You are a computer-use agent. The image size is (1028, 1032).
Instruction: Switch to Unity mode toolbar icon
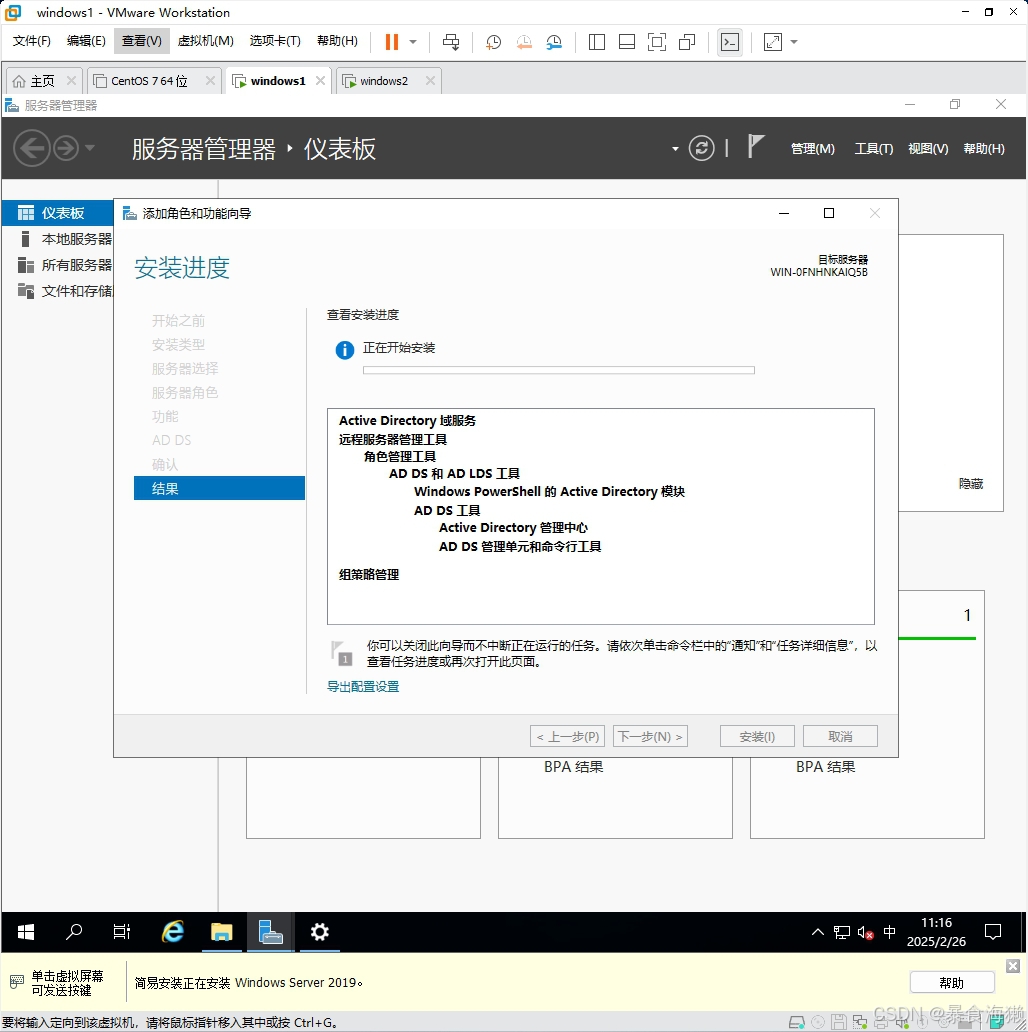coord(687,42)
